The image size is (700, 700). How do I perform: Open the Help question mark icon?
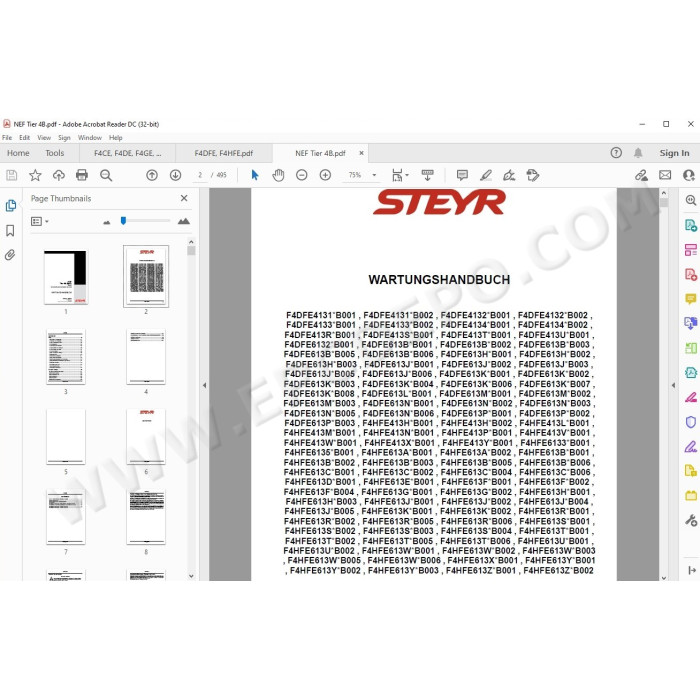[616, 153]
